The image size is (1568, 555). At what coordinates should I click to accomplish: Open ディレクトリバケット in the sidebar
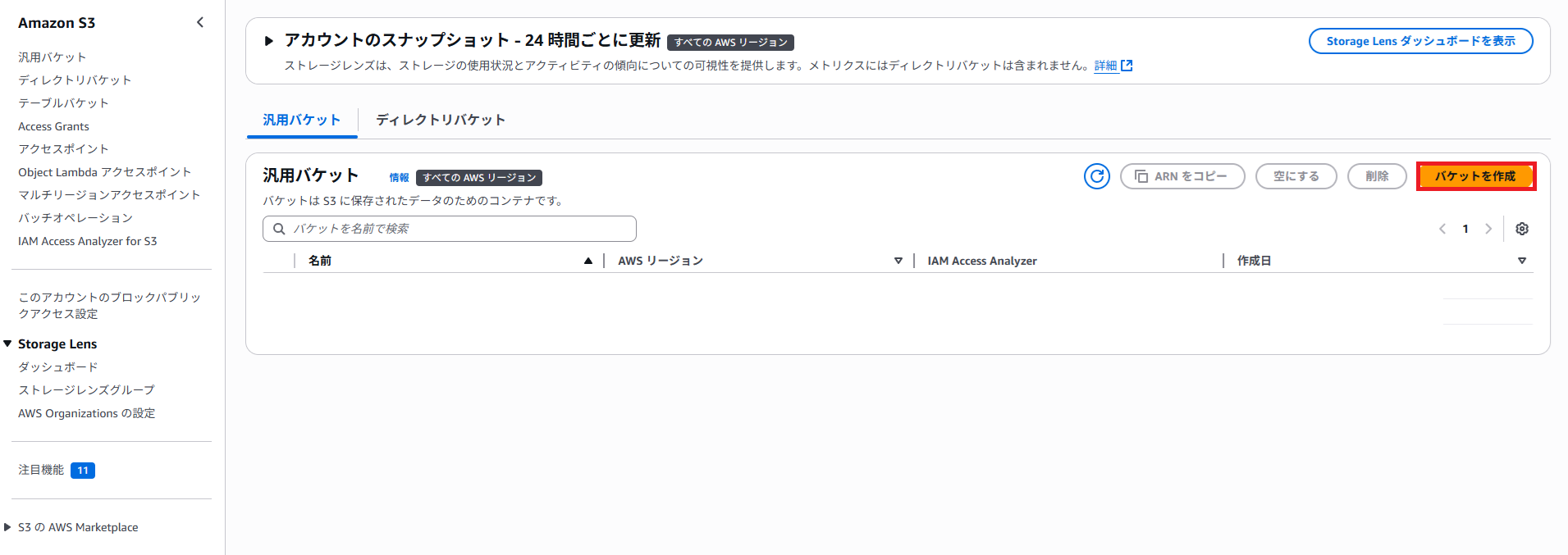pos(75,80)
